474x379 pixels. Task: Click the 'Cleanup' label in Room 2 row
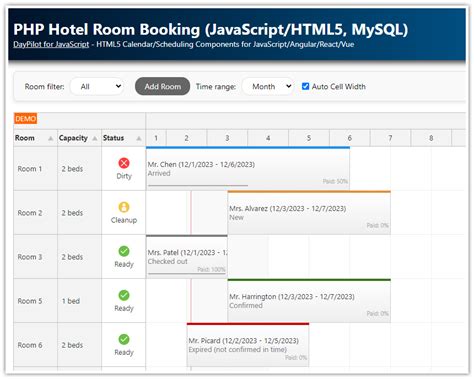pos(124,220)
